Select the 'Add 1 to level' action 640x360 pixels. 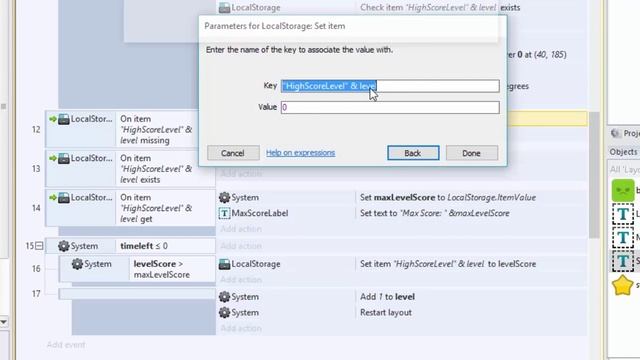coord(387,297)
